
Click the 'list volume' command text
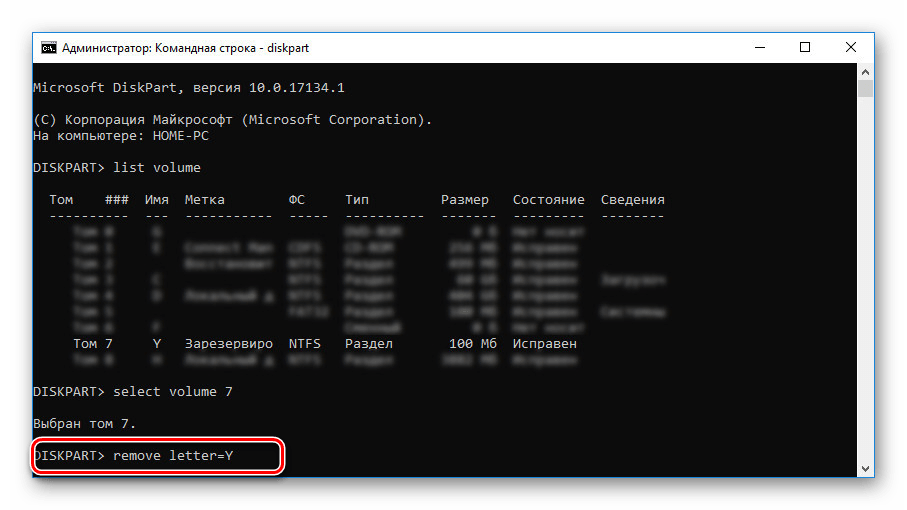click(157, 167)
